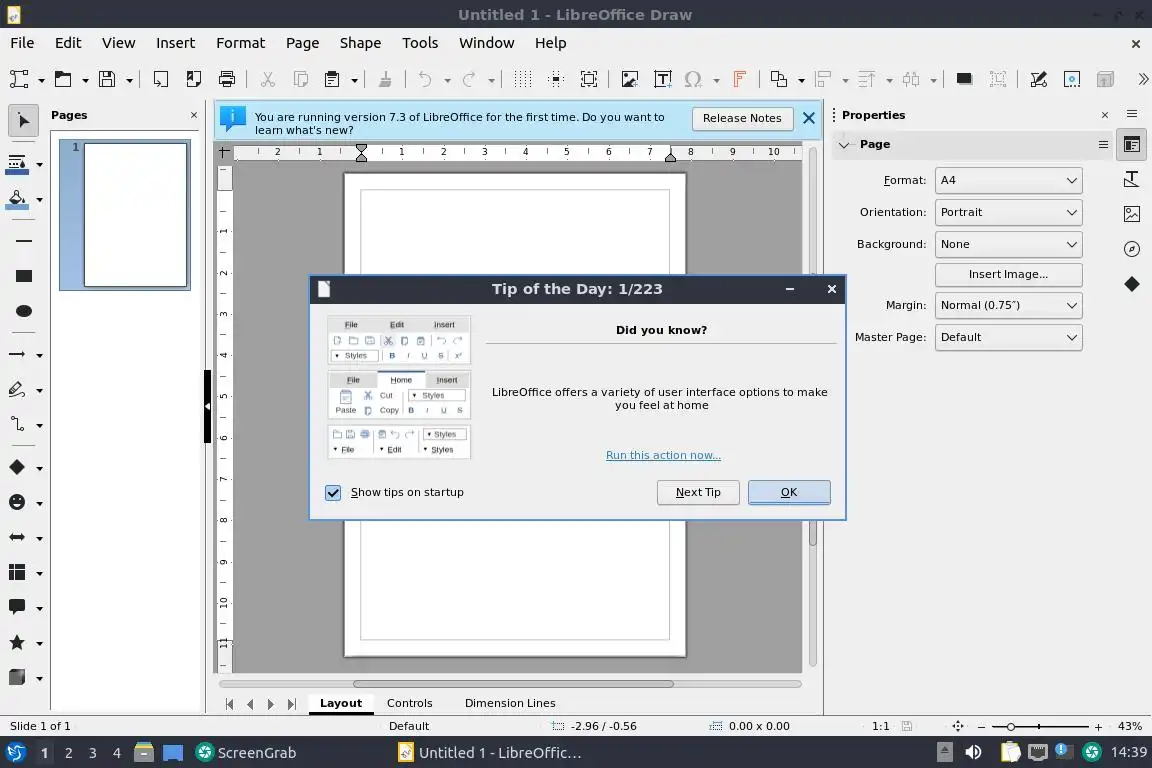The height and width of the screenshot is (768, 1152).
Task: Collapse the Page section chevron
Action: pos(844,145)
